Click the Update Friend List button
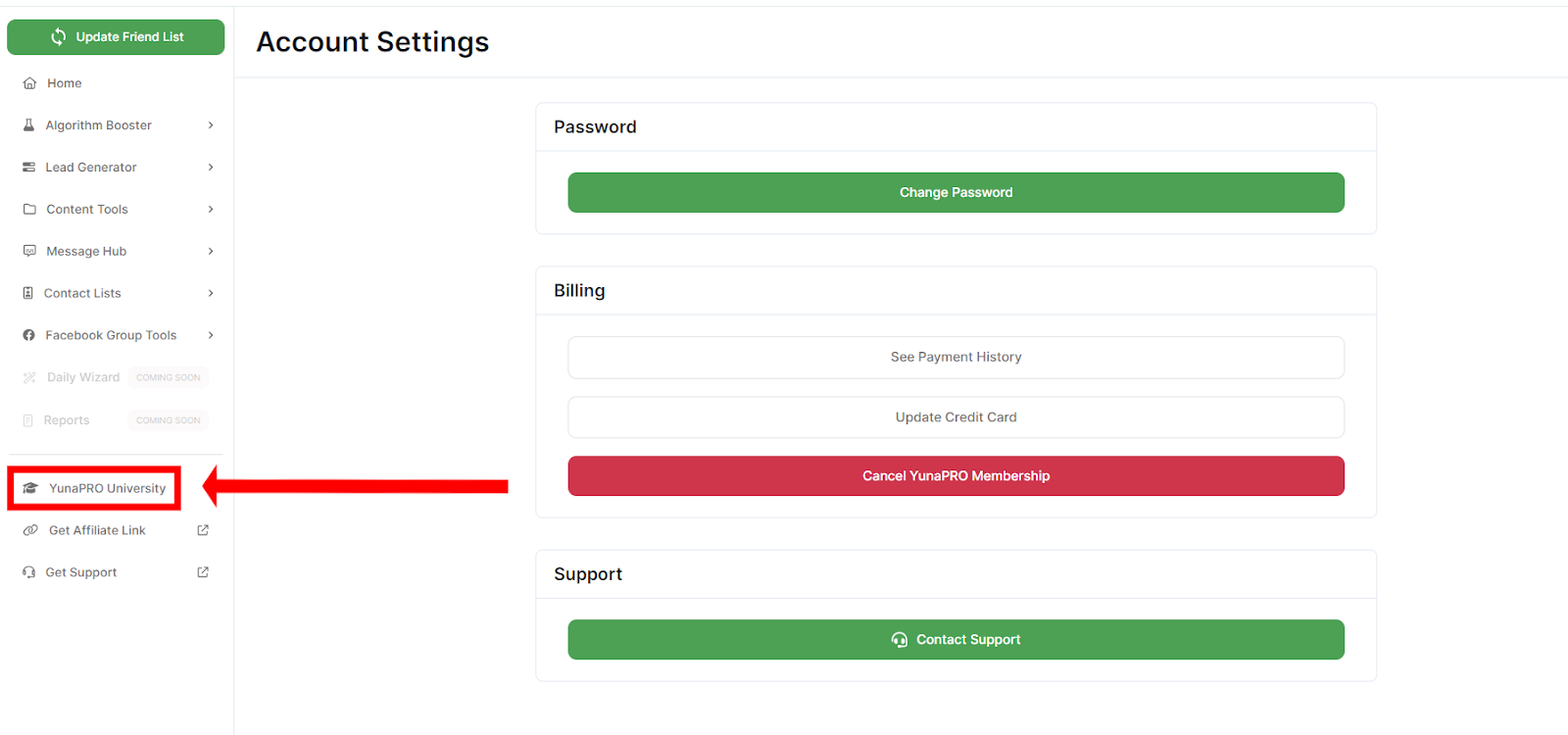The height and width of the screenshot is (735, 1568). [116, 37]
